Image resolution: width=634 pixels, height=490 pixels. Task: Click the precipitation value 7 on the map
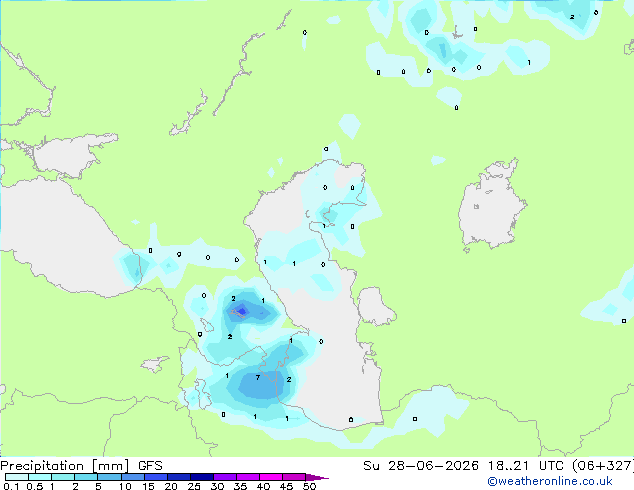[x=258, y=378]
